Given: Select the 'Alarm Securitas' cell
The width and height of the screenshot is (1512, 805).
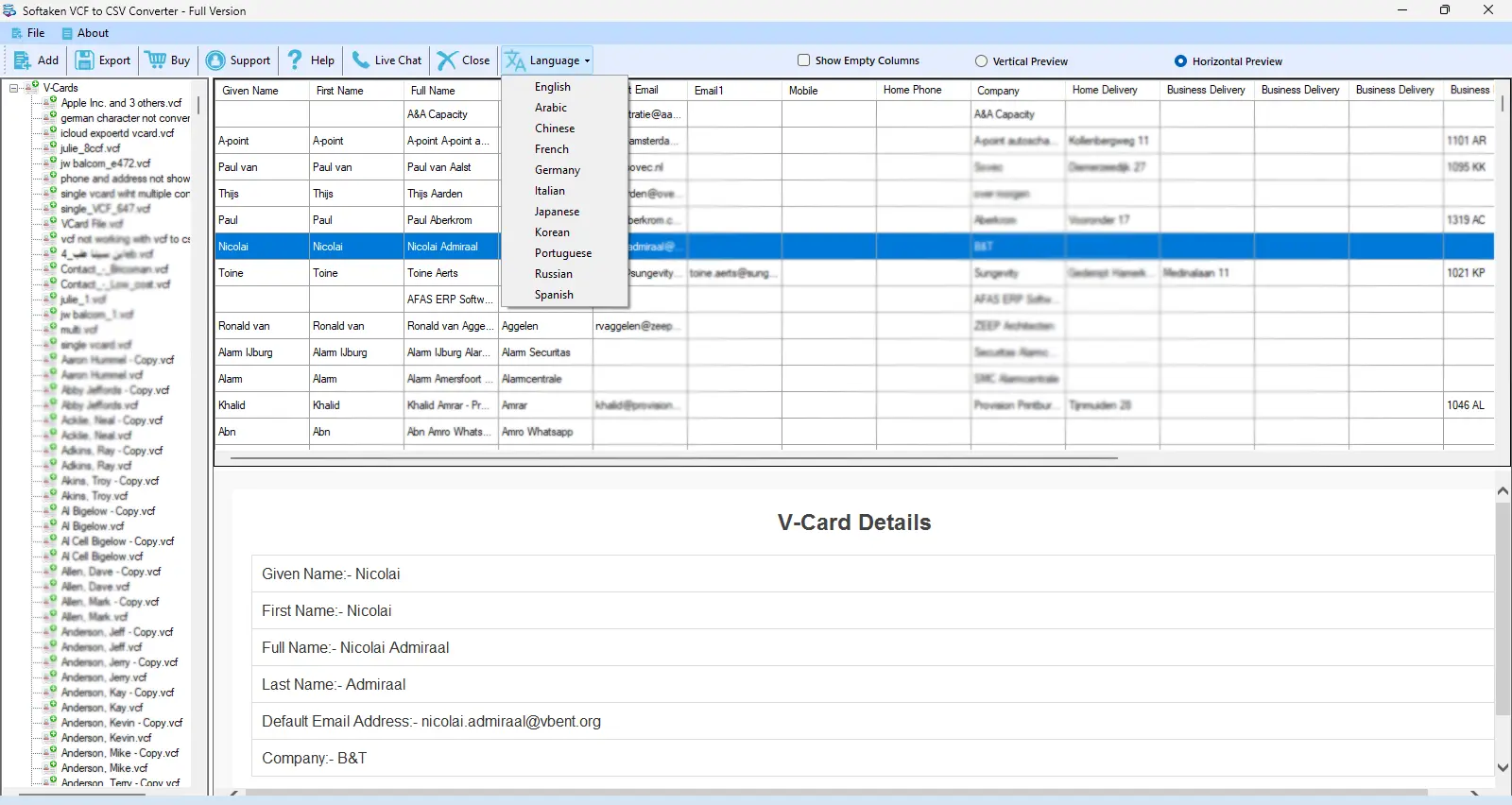Looking at the screenshot, I should [545, 352].
